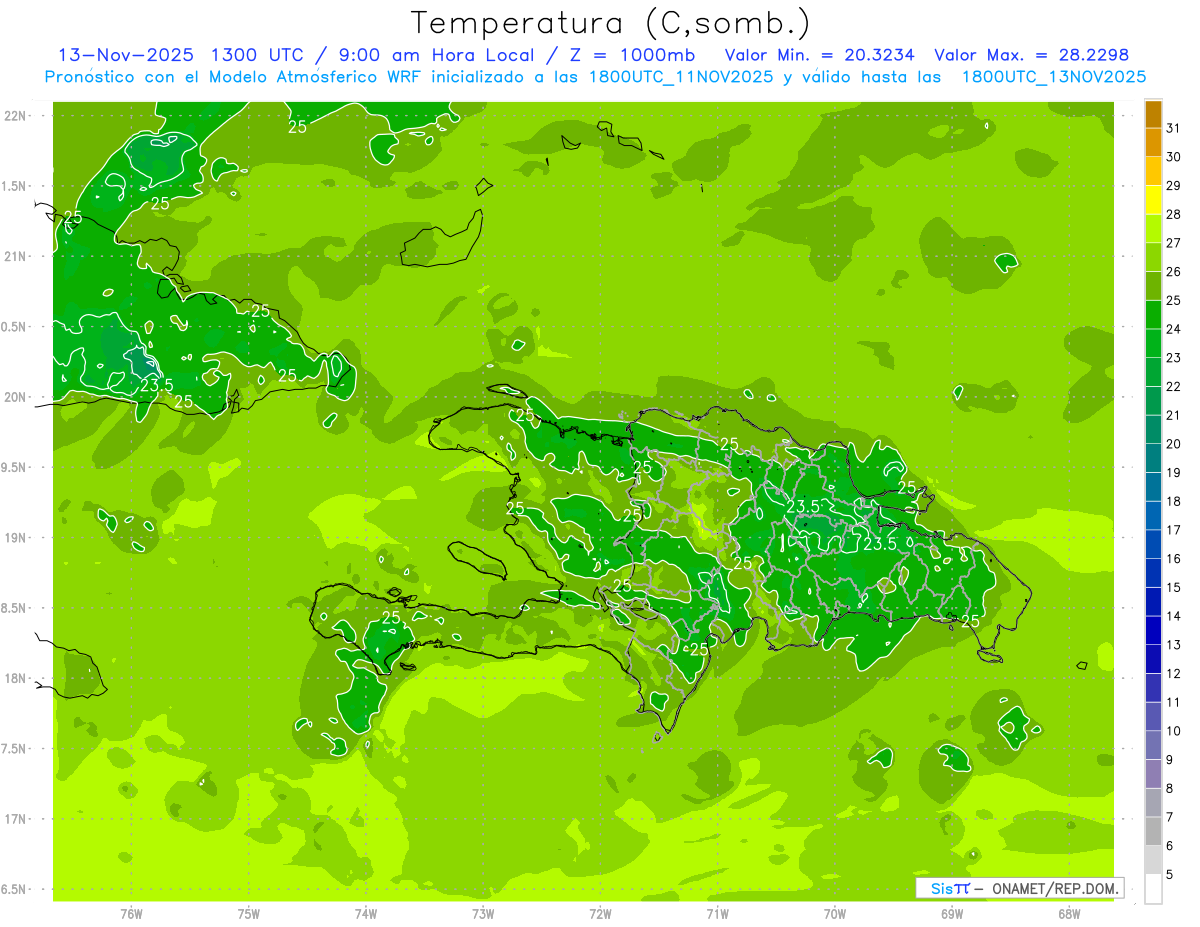This screenshot has height=927, width=1200.
Task: Select the legend band between 25 and 26
Action: (x=1153, y=286)
